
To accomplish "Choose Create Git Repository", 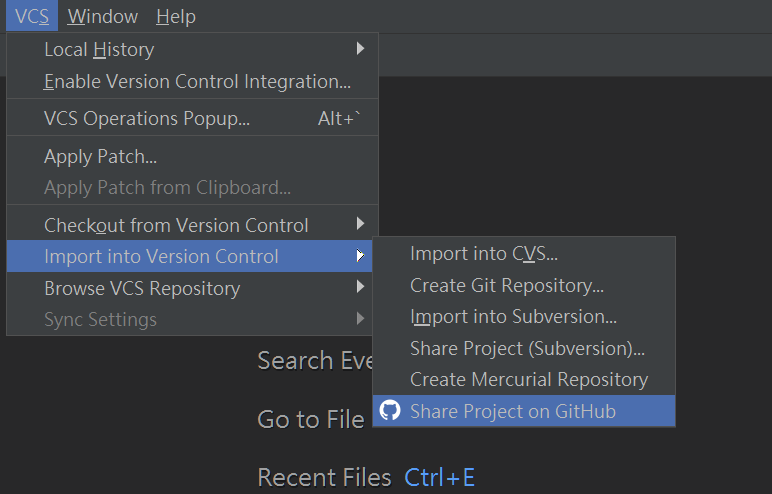I will pos(507,285).
